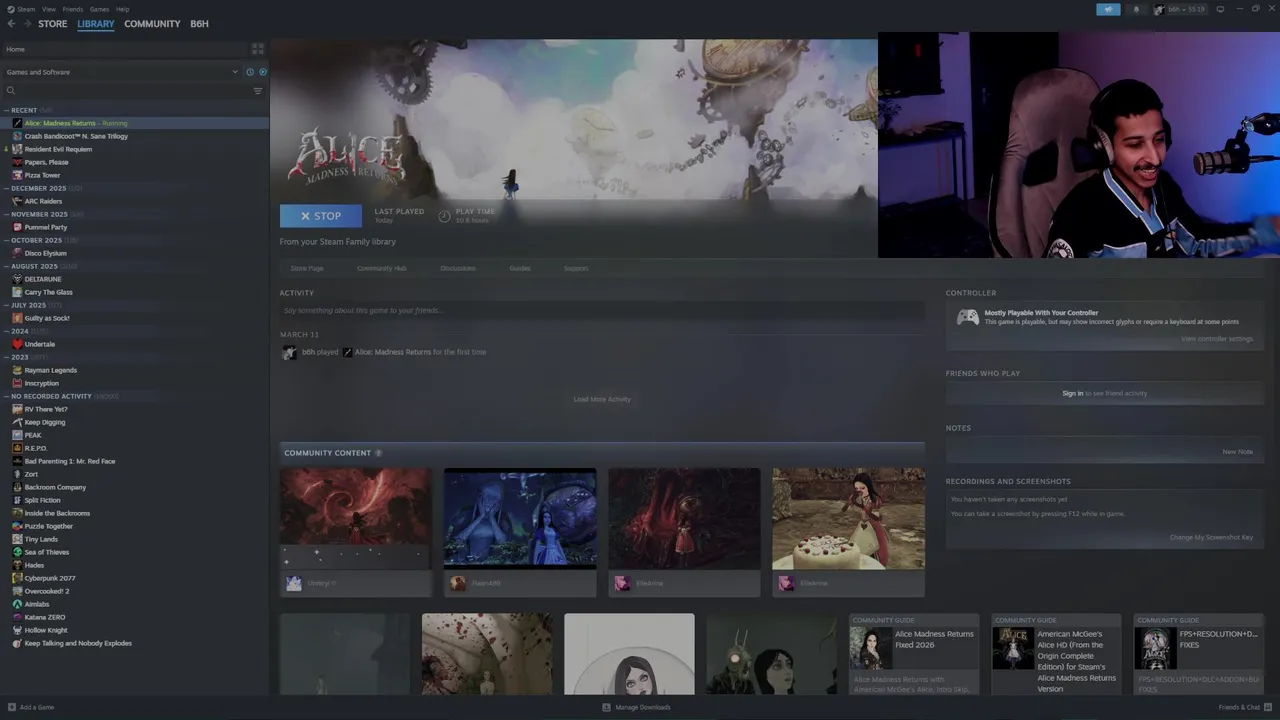Select DELTARUNE game icon
1280x720 pixels.
(17, 279)
